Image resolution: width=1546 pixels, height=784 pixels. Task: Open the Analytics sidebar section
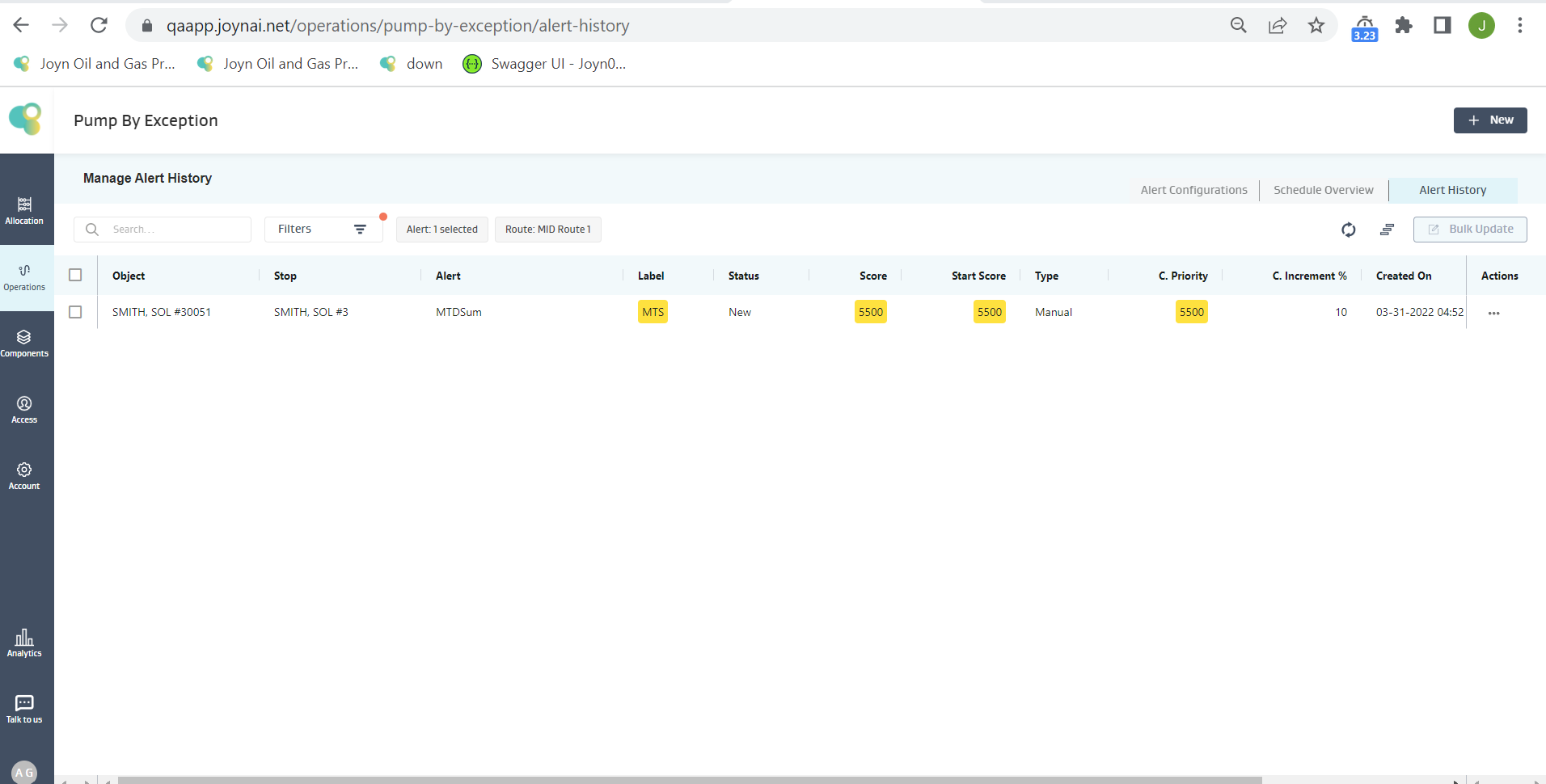24,643
